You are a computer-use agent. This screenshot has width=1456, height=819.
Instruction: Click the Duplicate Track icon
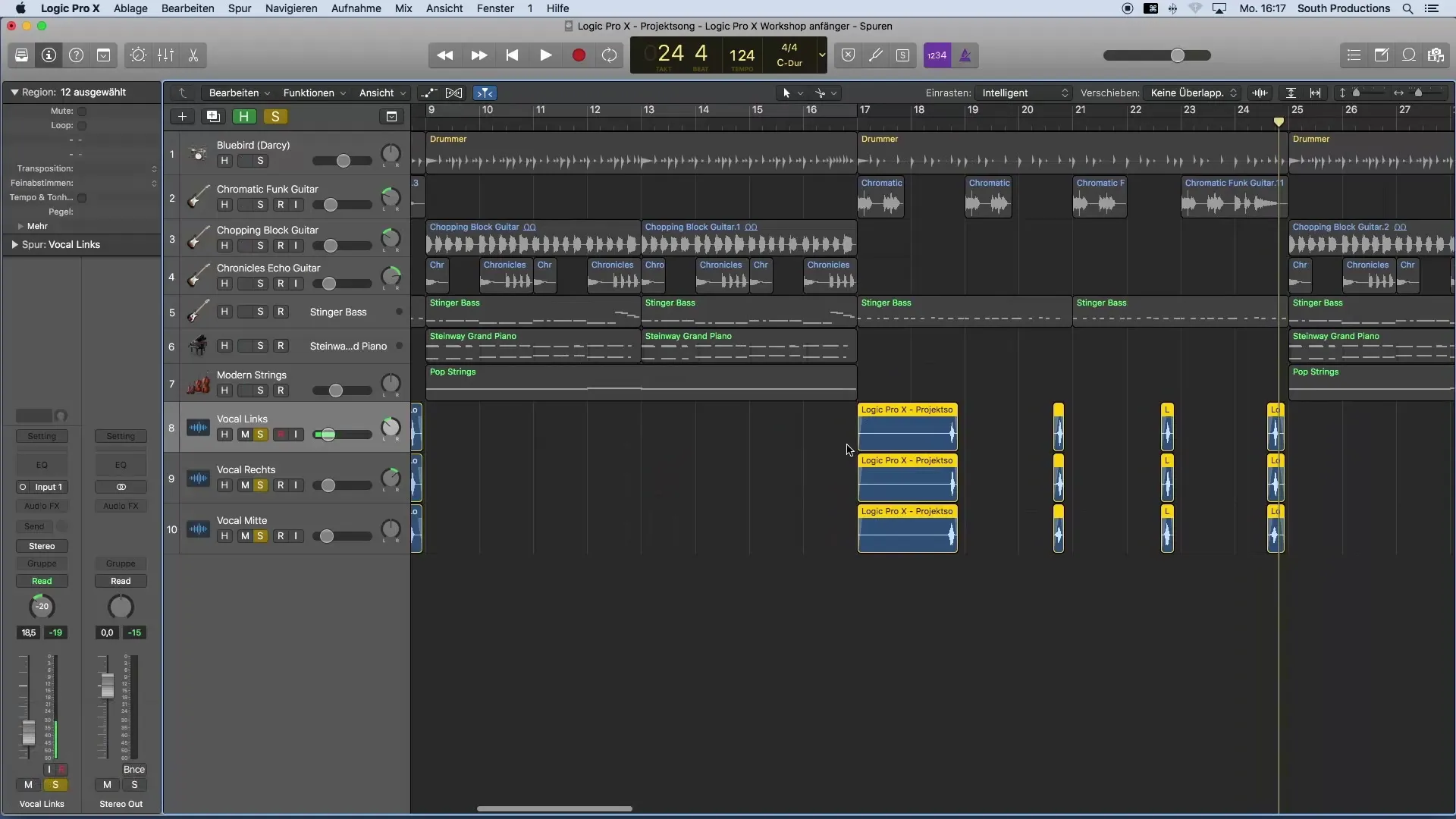click(213, 117)
